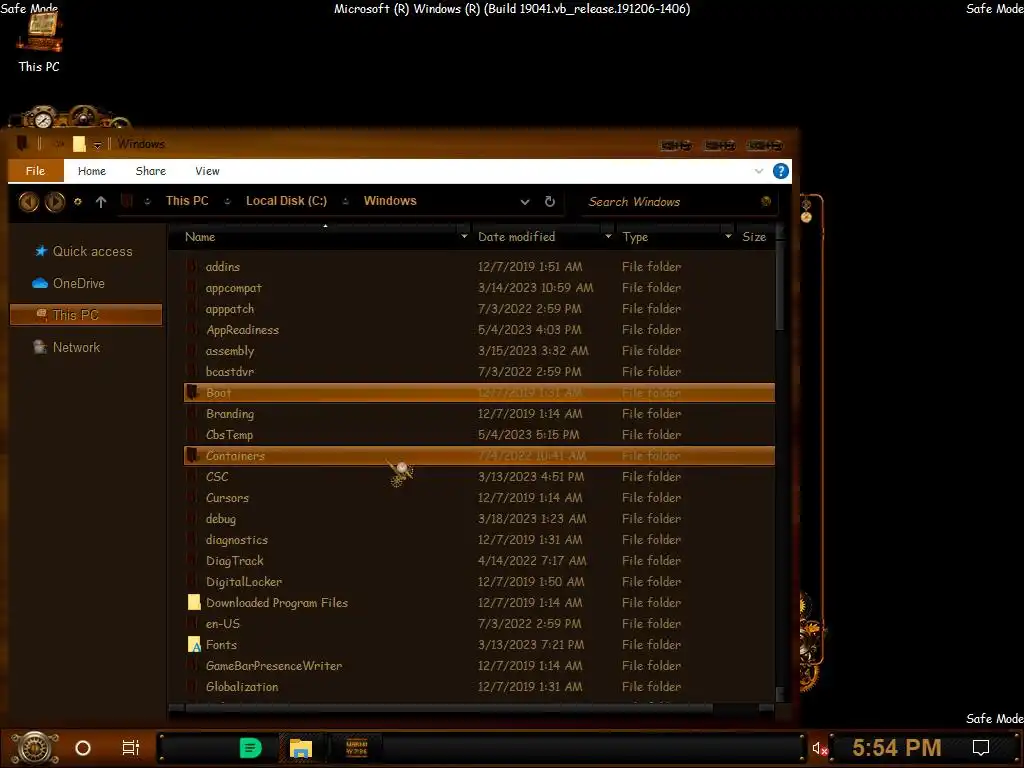Select Network in navigation pane

(x=86, y=347)
